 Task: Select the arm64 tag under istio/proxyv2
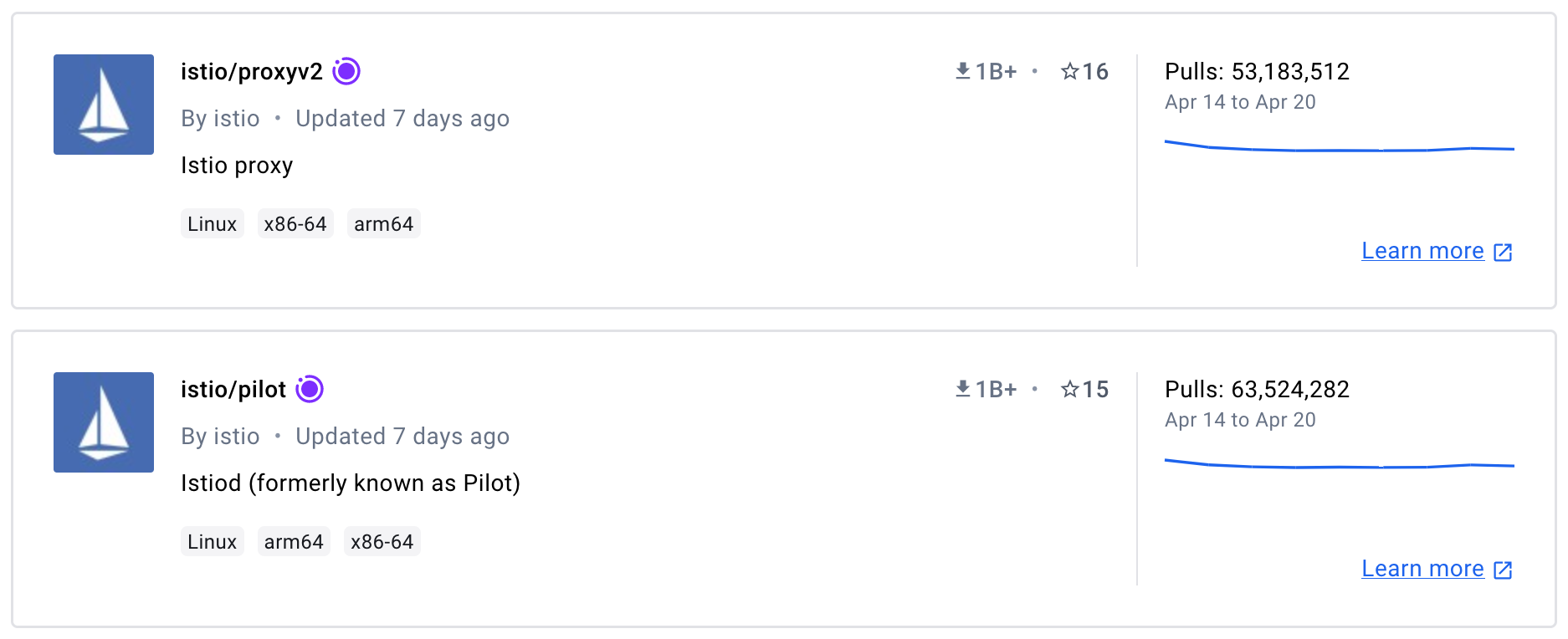(x=384, y=223)
